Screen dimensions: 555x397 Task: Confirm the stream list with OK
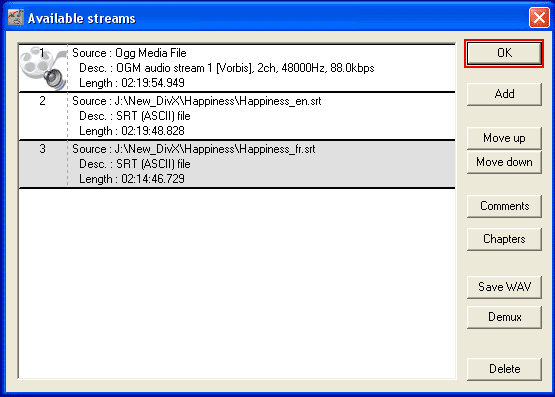click(504, 53)
